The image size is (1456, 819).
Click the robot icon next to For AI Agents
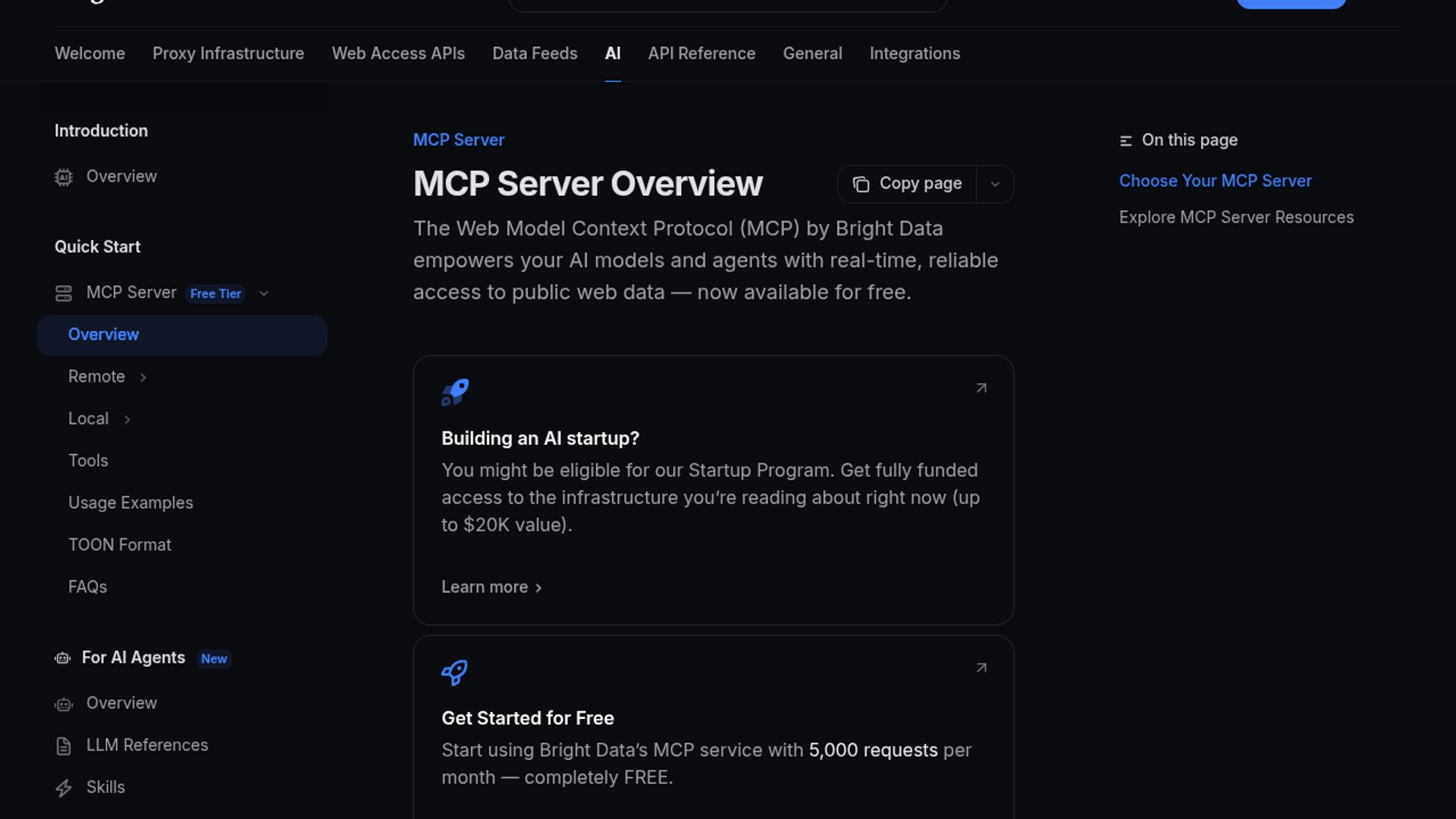(x=62, y=658)
